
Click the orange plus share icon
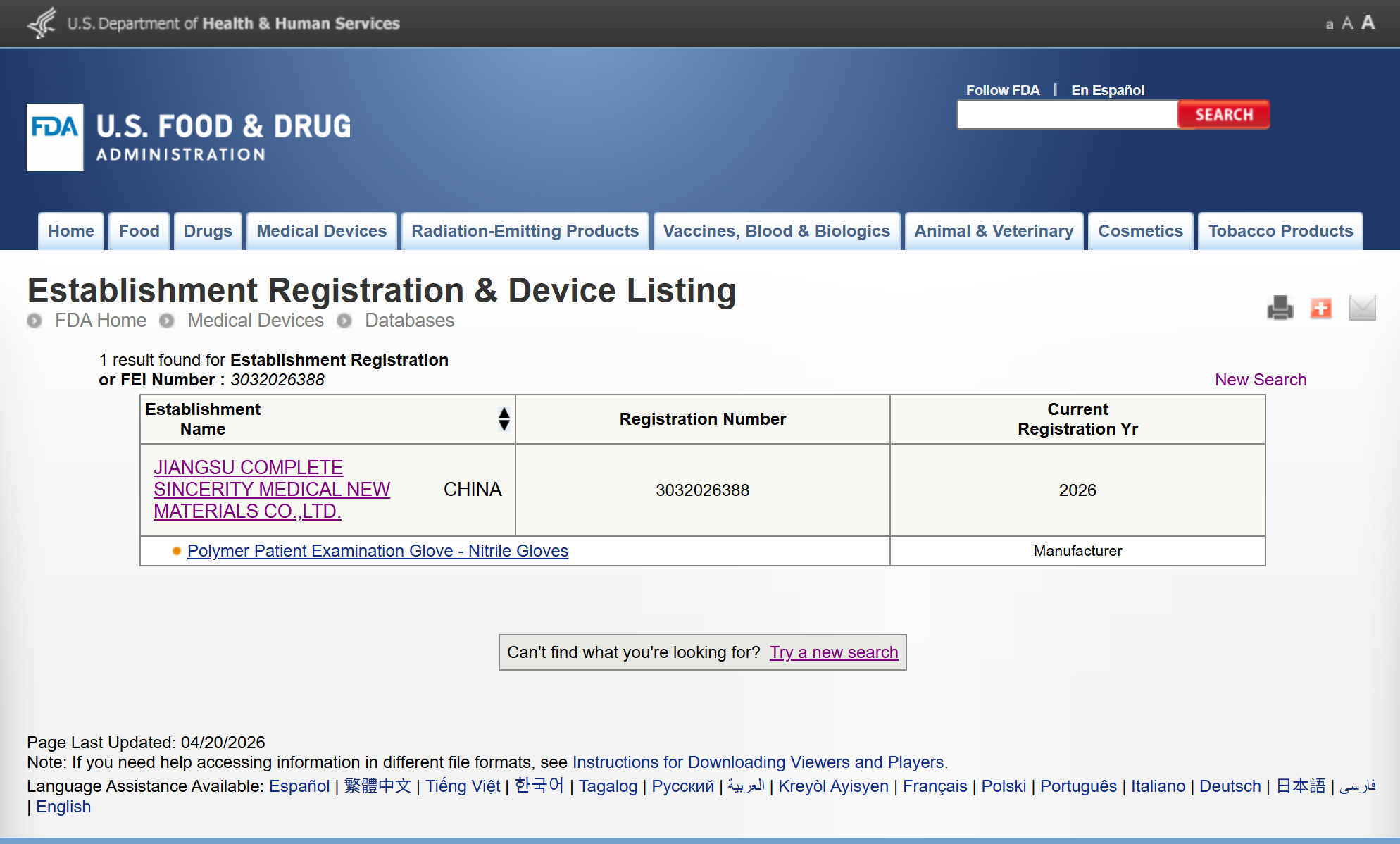(x=1321, y=308)
